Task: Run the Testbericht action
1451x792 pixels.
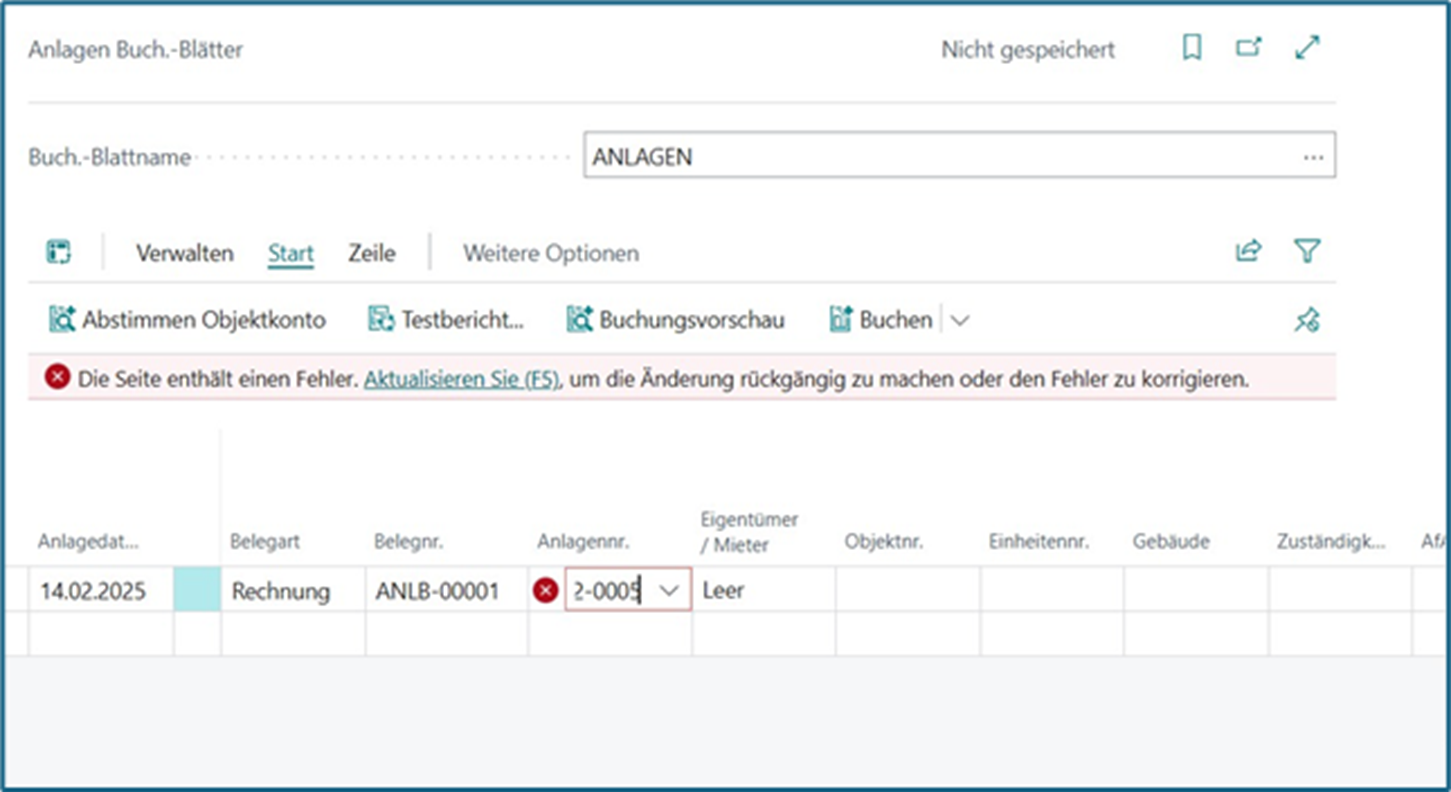Action: (x=446, y=320)
